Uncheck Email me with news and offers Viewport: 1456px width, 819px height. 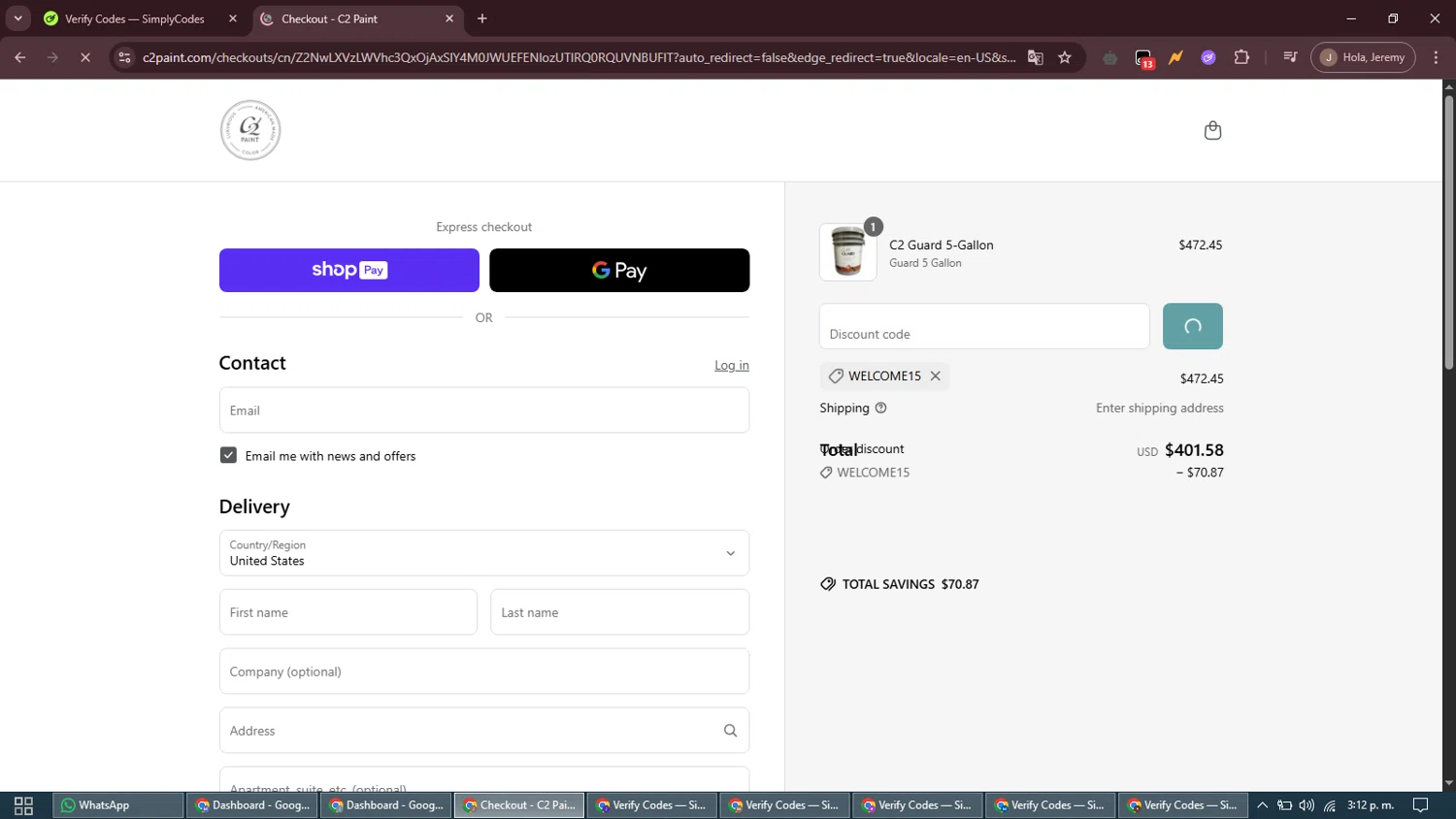click(x=228, y=455)
